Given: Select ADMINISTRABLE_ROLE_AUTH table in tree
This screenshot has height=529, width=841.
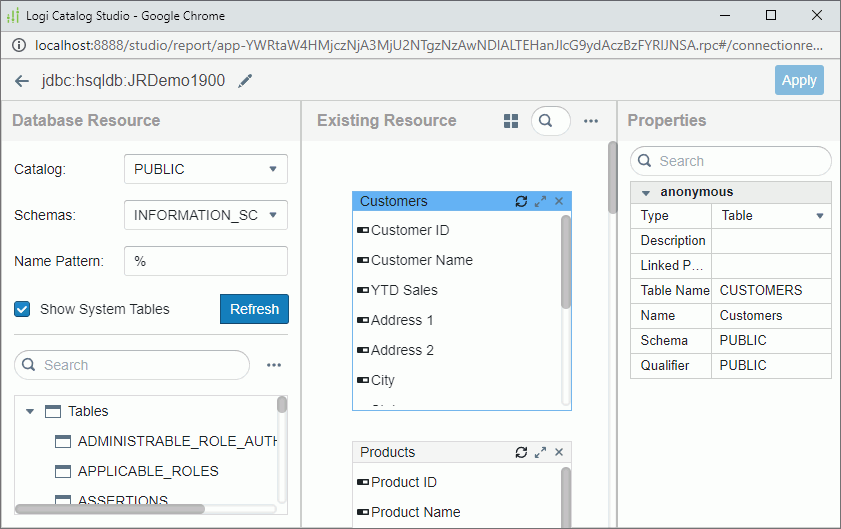Looking at the screenshot, I should pos(177,441).
